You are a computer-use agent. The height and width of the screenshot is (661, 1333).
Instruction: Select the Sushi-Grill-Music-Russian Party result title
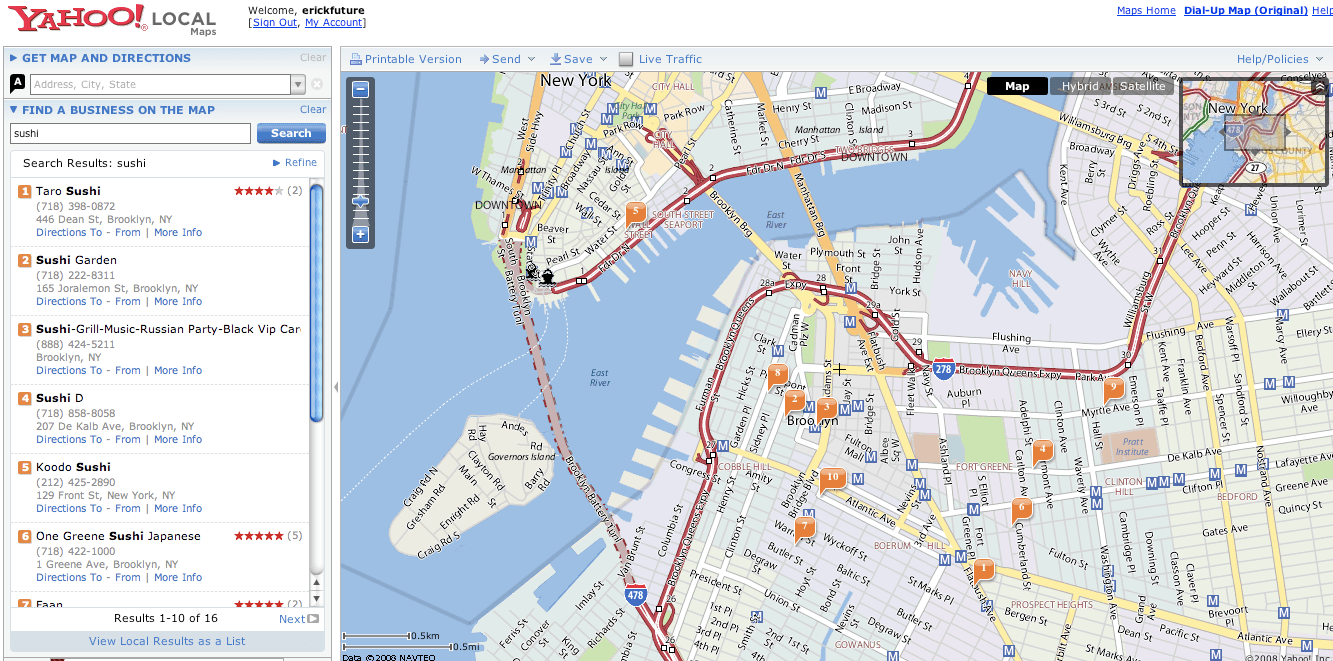[168, 329]
